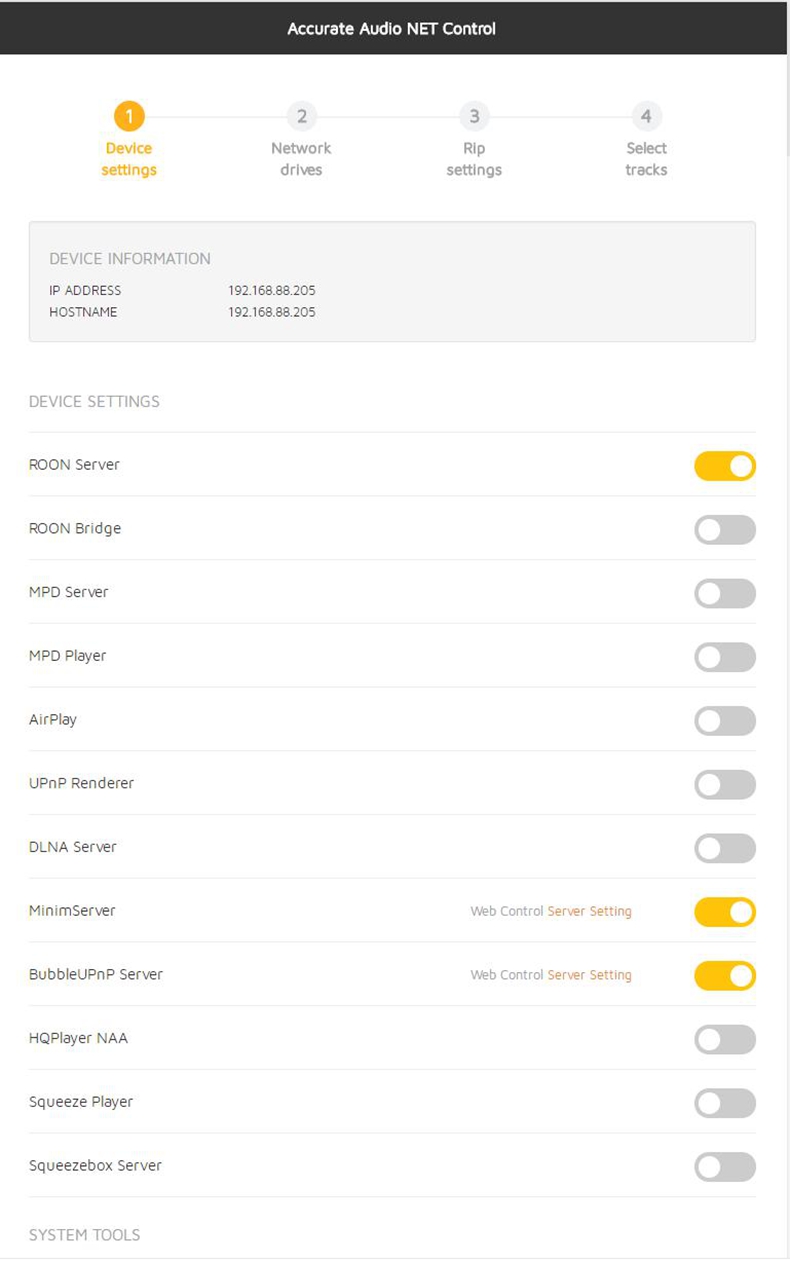Disable BubbleUPnP Server switch
The height and width of the screenshot is (1261, 790).
[x=725, y=976]
